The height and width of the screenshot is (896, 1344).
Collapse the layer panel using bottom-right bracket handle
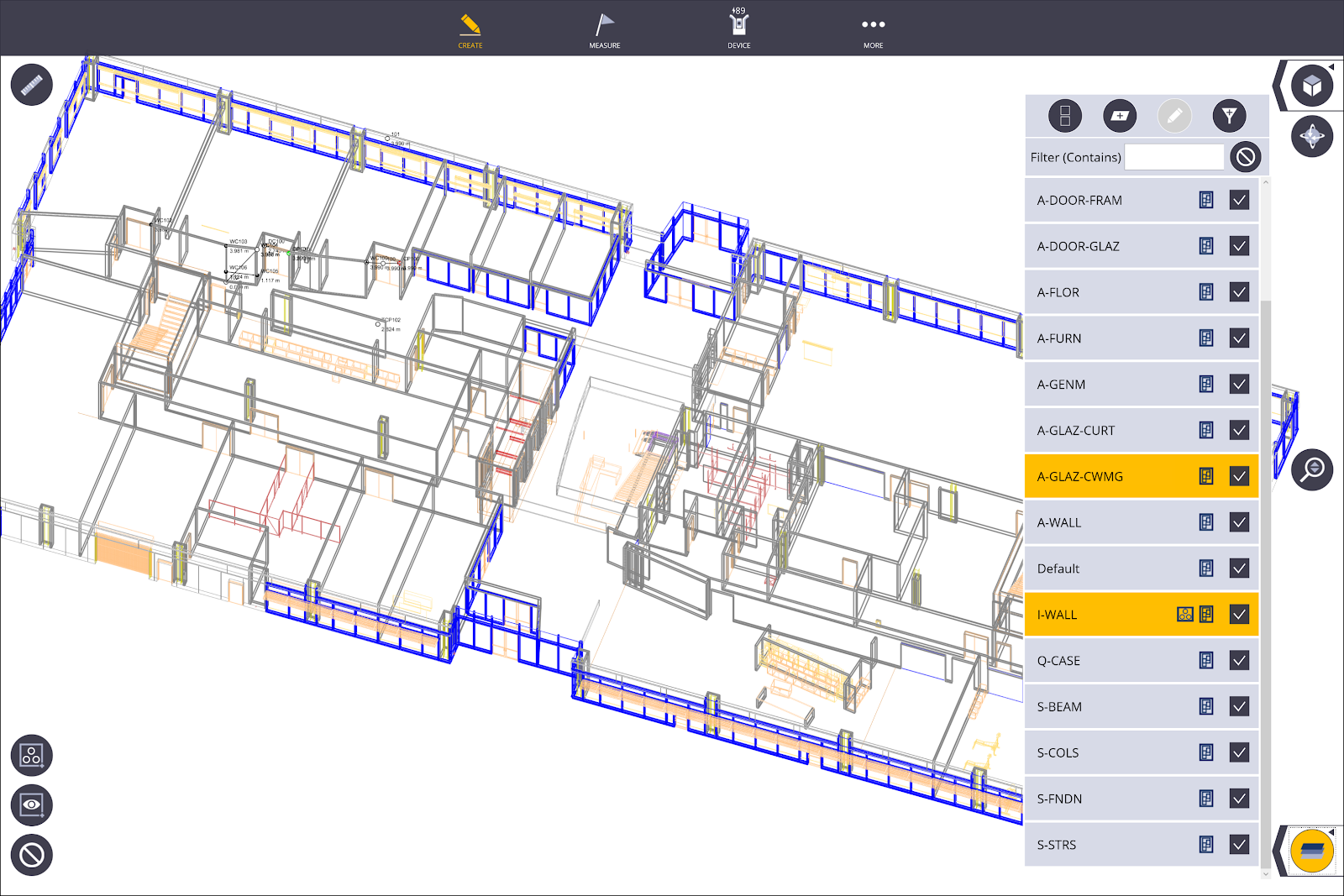(1279, 851)
